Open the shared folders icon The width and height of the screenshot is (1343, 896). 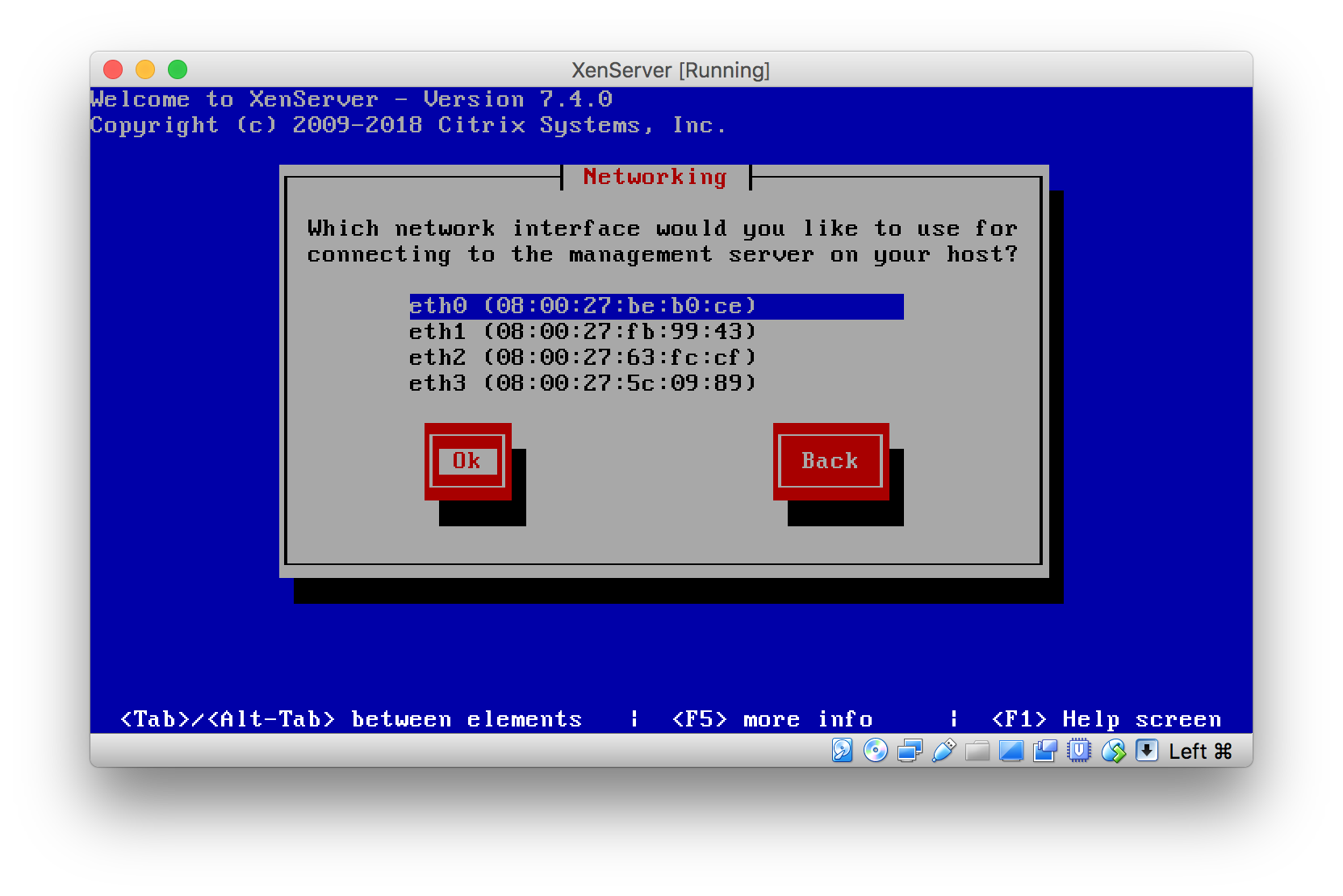pyautogui.click(x=977, y=751)
